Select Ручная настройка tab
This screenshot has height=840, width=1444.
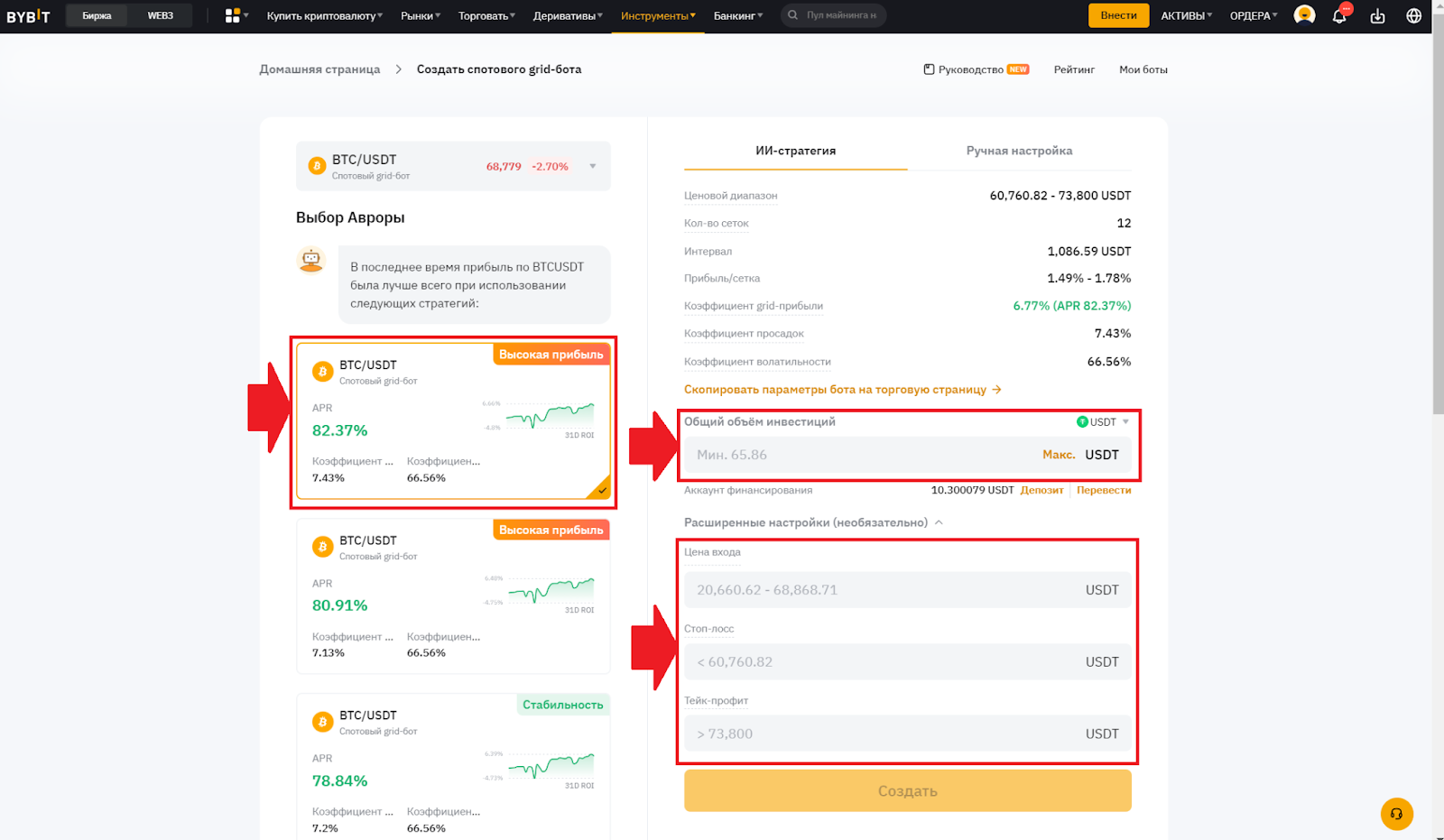(1019, 151)
